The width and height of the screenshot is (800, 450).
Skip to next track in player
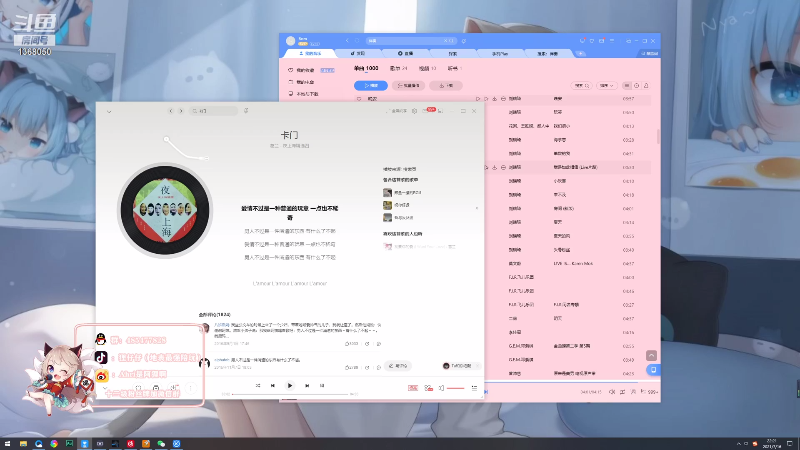pyautogui.click(x=307, y=386)
